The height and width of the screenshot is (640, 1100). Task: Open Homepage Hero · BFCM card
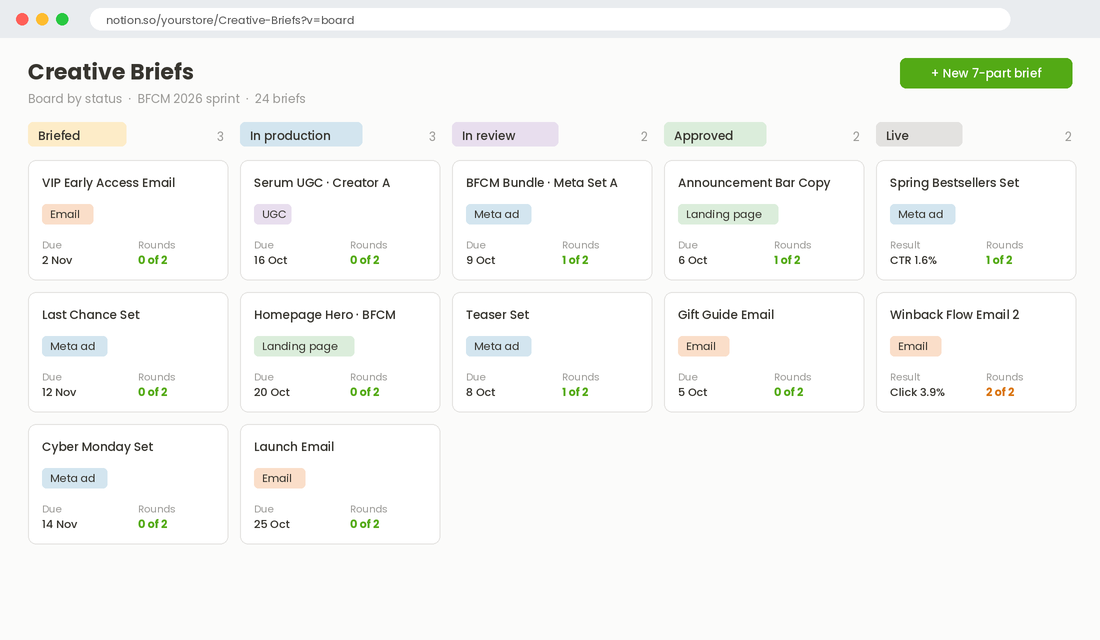click(340, 352)
